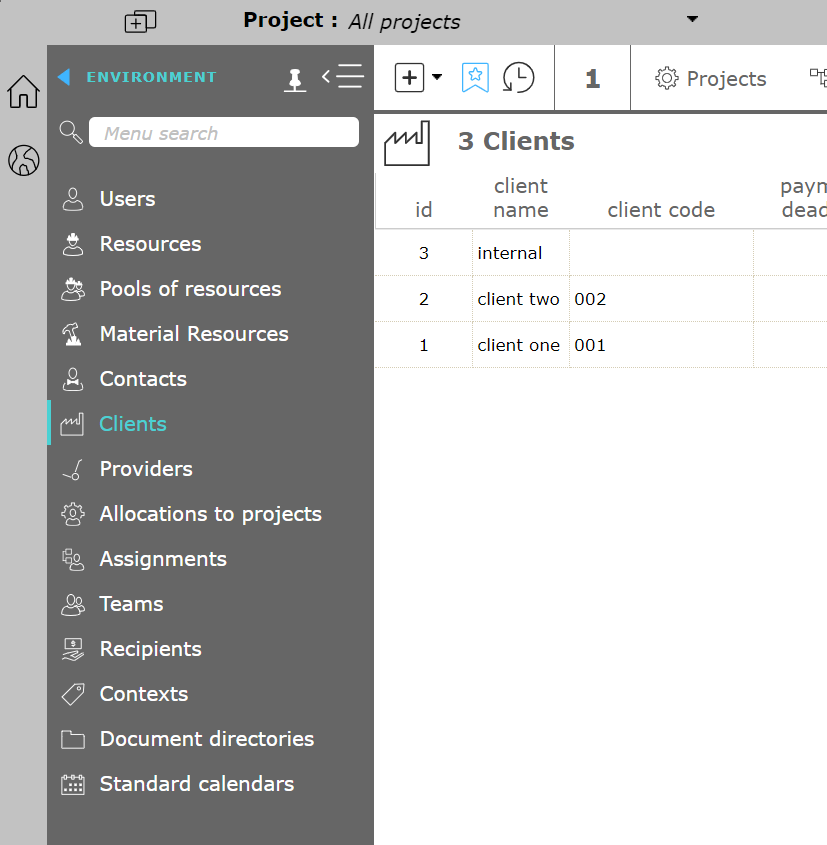The height and width of the screenshot is (845, 827).
Task: Open Users in the Environment menu
Action: (x=127, y=199)
